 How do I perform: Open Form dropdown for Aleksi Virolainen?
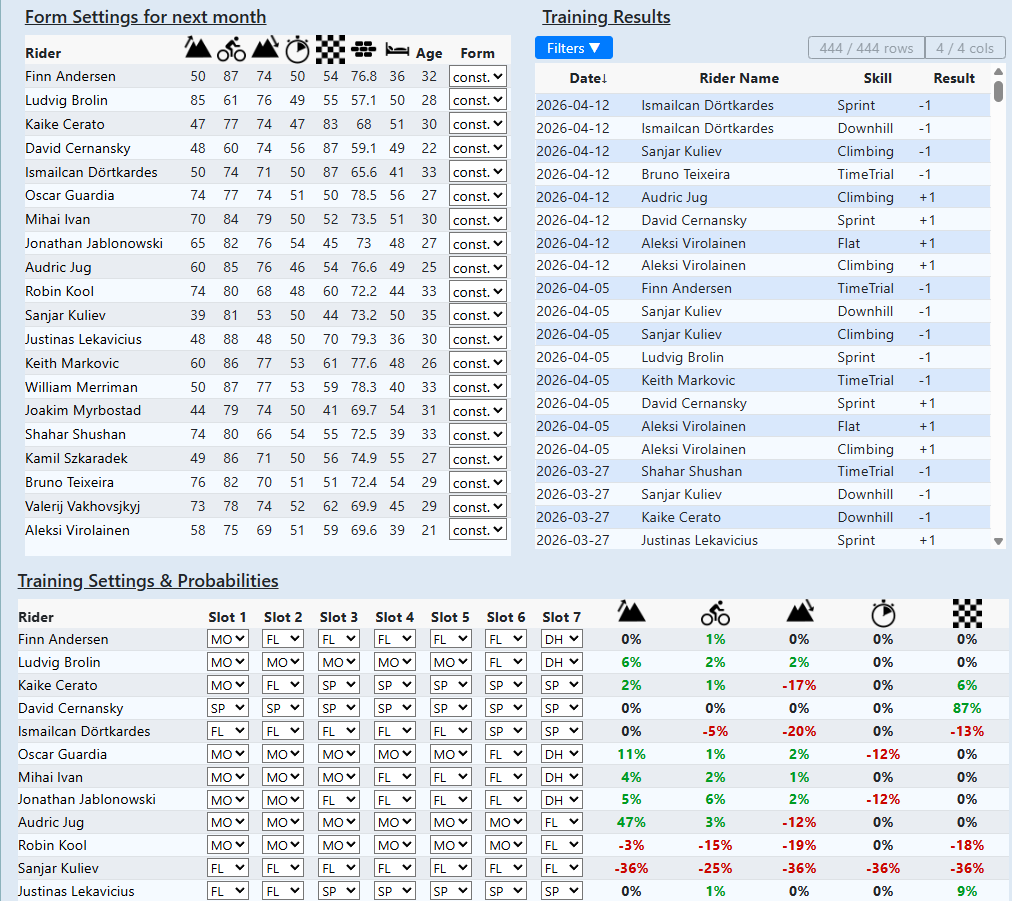(478, 530)
